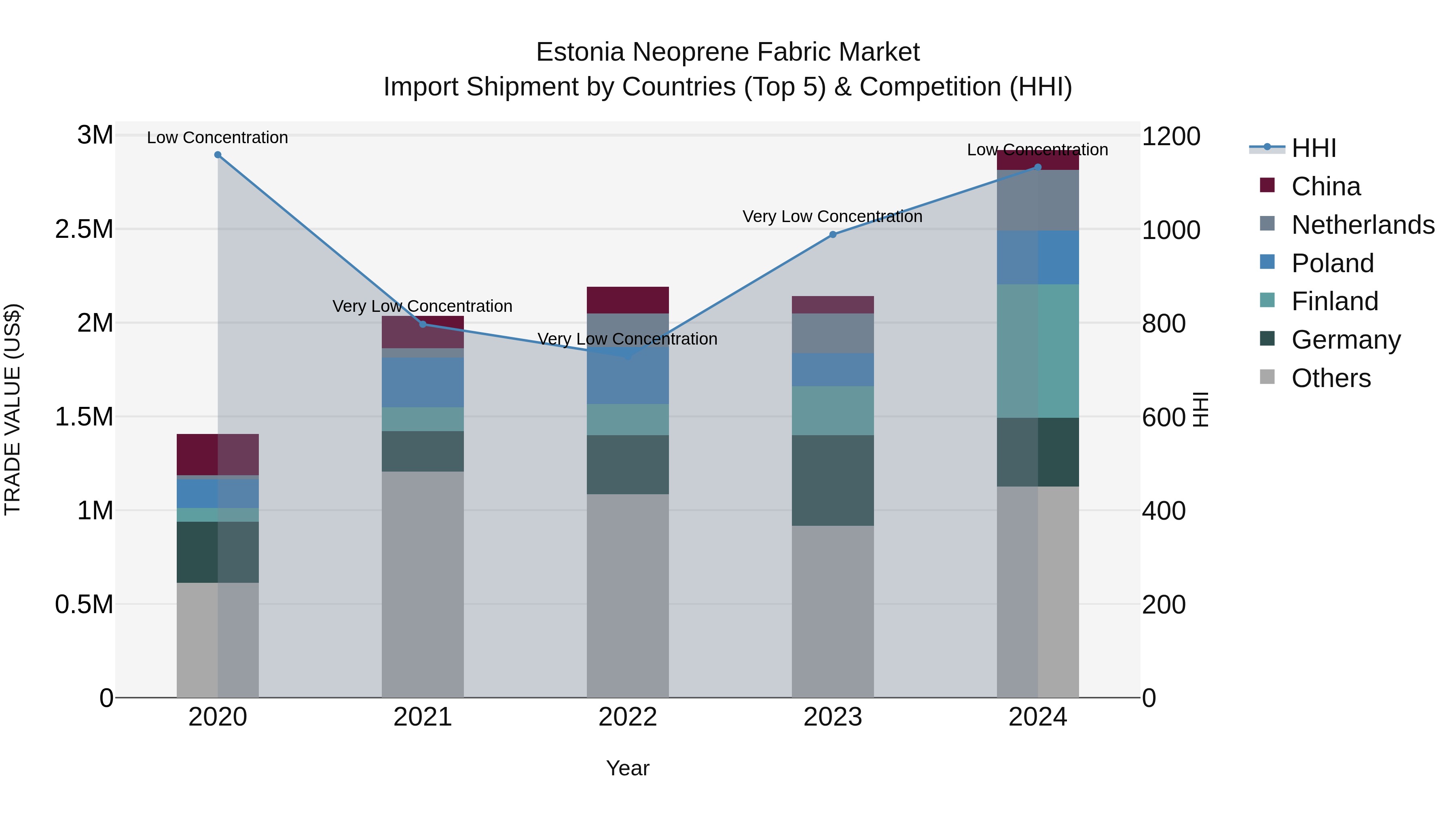The image size is (1456, 819).
Task: Click the 2023 Germany bar segment
Action: click(x=833, y=481)
